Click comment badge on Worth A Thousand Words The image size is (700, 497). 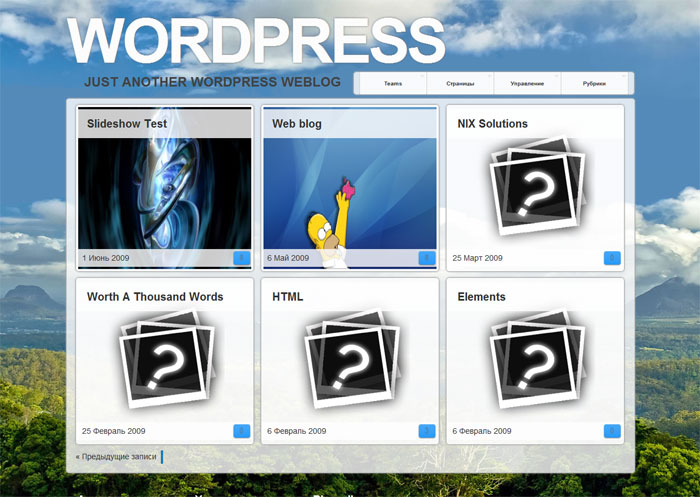coord(242,431)
